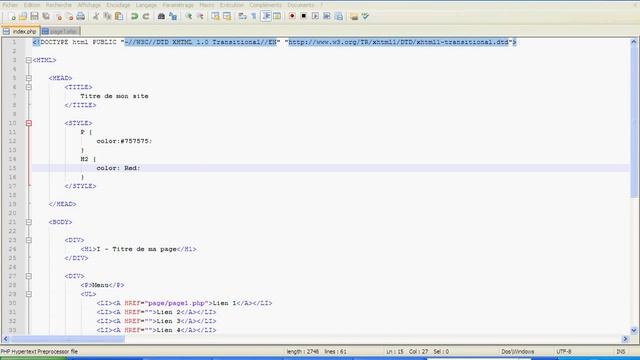This screenshot has width=640, height=360.
Task: Stop macro recording with black square icon
Action: (x=304, y=16)
